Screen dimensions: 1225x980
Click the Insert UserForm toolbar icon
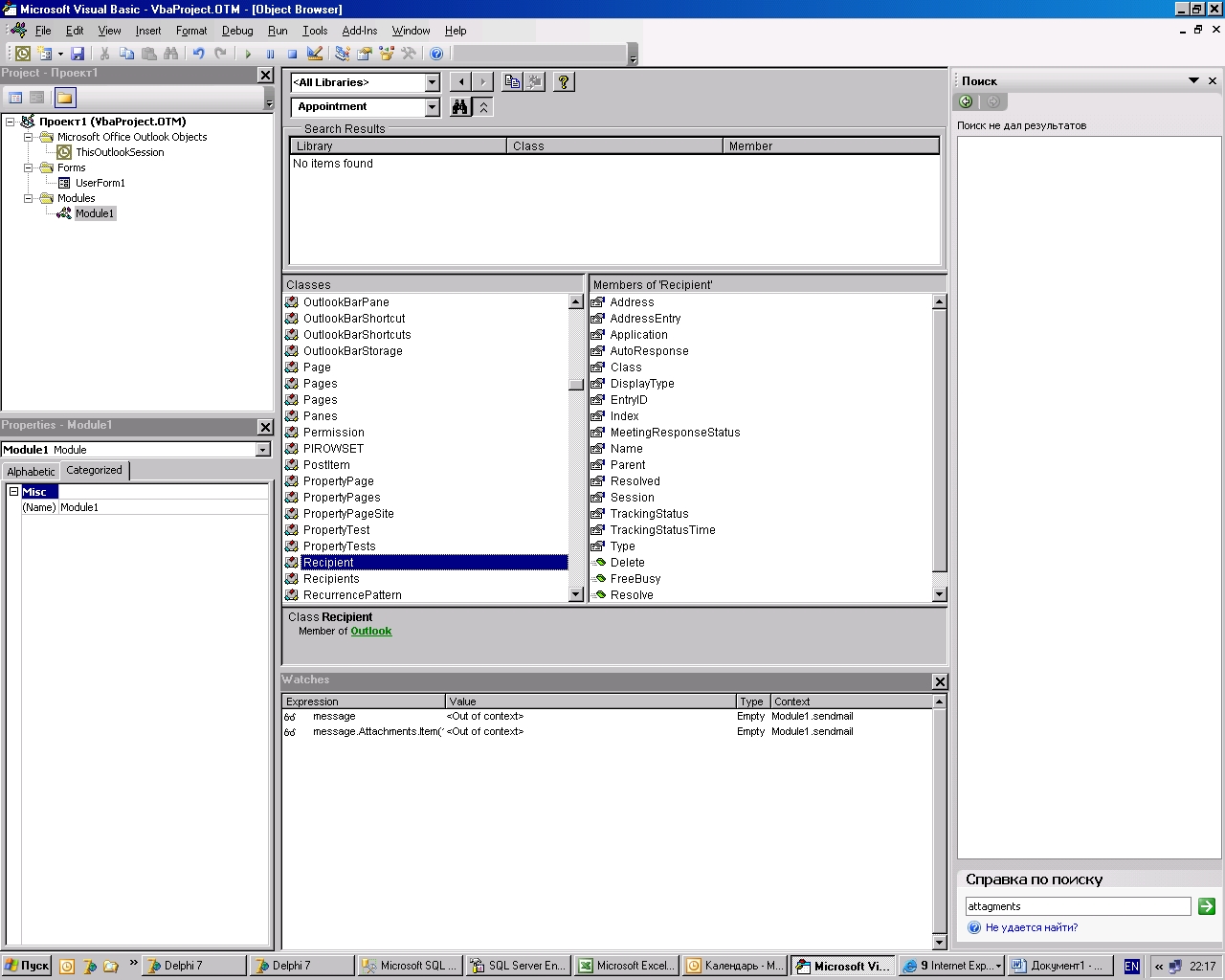coord(45,54)
